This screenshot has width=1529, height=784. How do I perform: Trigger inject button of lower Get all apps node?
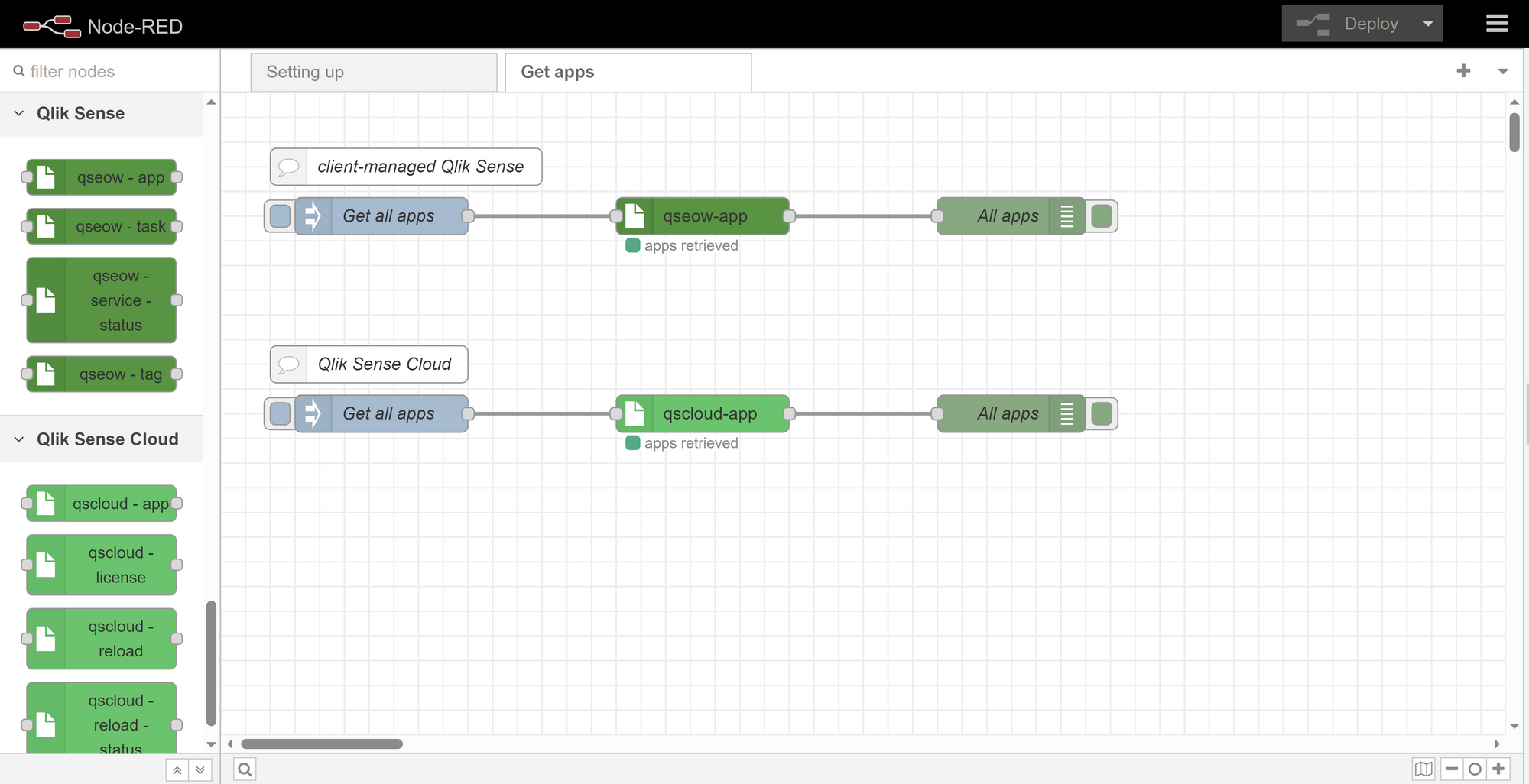(x=281, y=413)
